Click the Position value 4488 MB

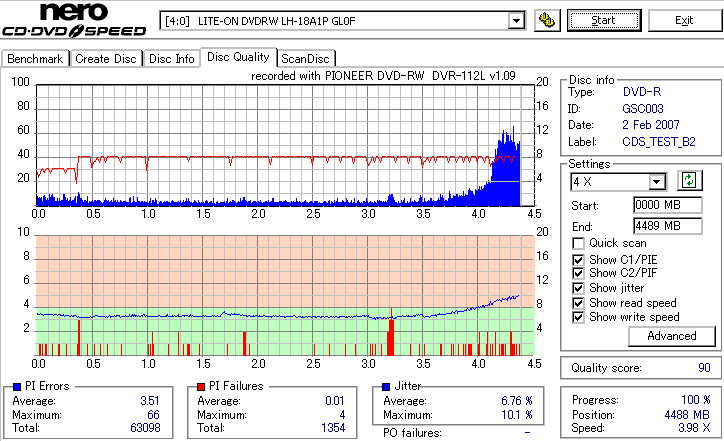pos(687,415)
